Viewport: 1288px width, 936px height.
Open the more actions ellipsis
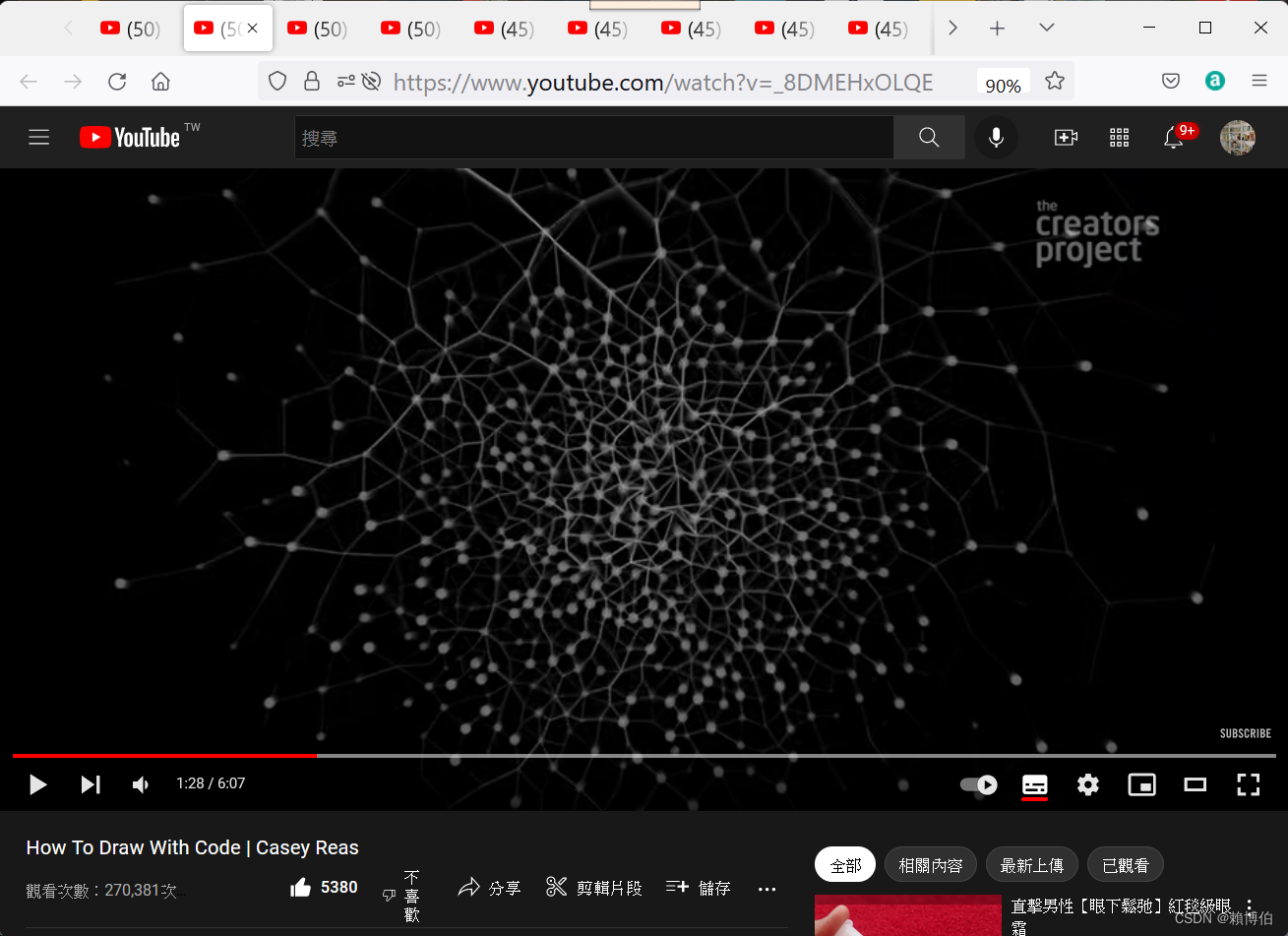[767, 889]
